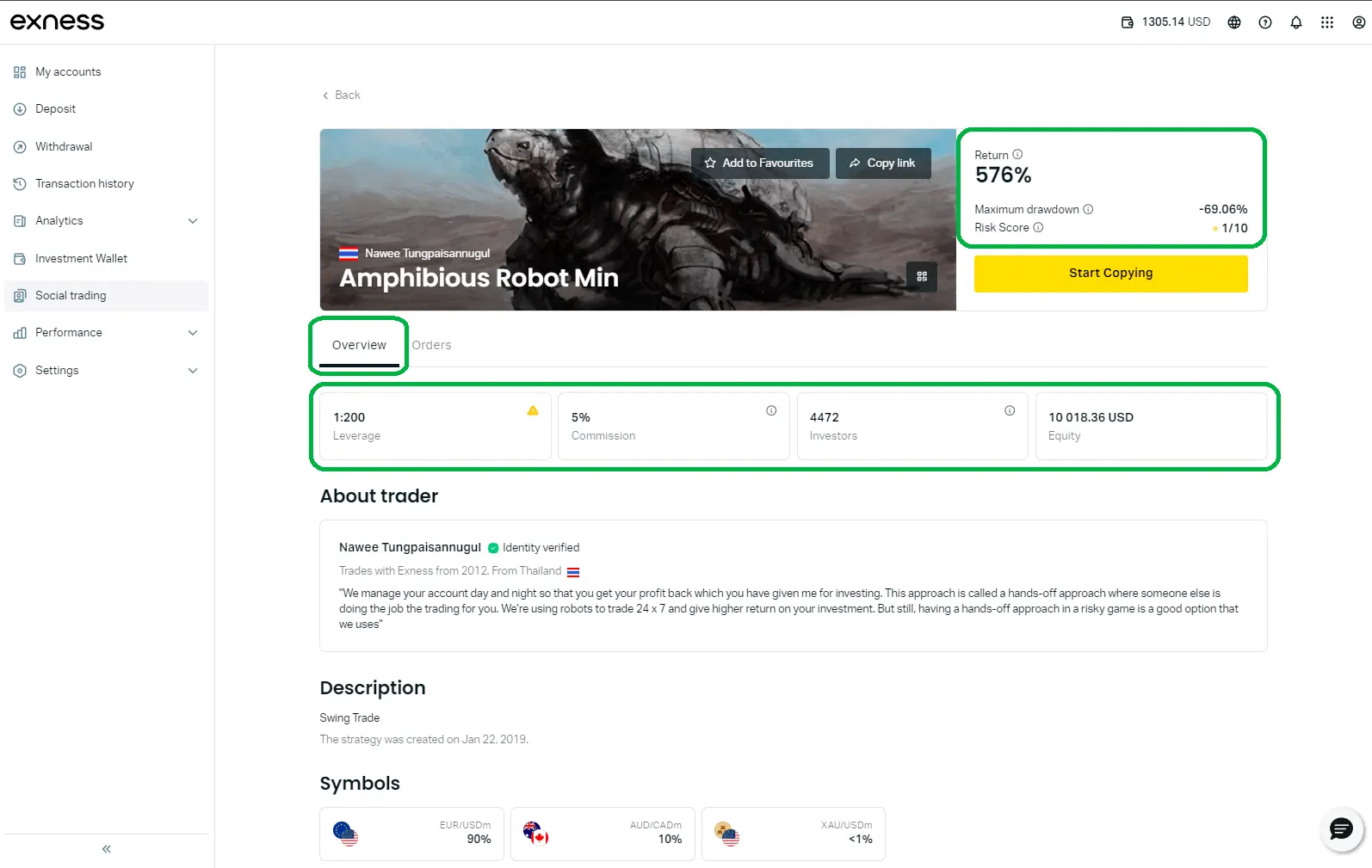
Task: Click the 1/10 risk score value
Action: (1234, 228)
